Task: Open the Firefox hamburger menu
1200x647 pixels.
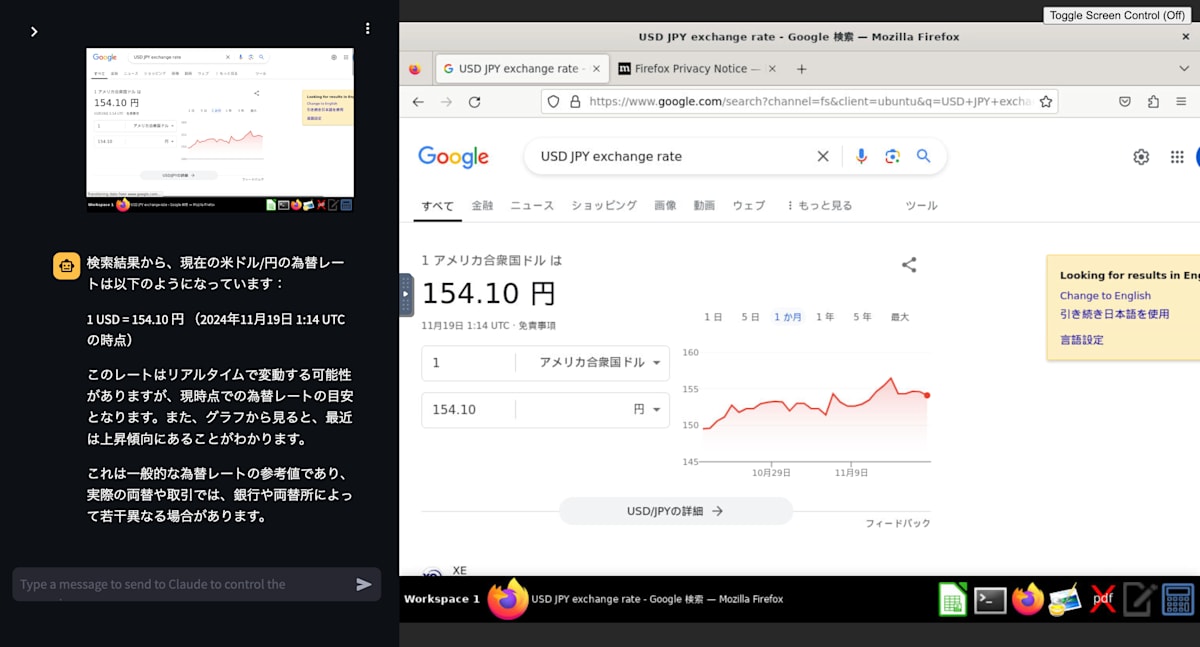Action: pyautogui.click(x=1182, y=102)
